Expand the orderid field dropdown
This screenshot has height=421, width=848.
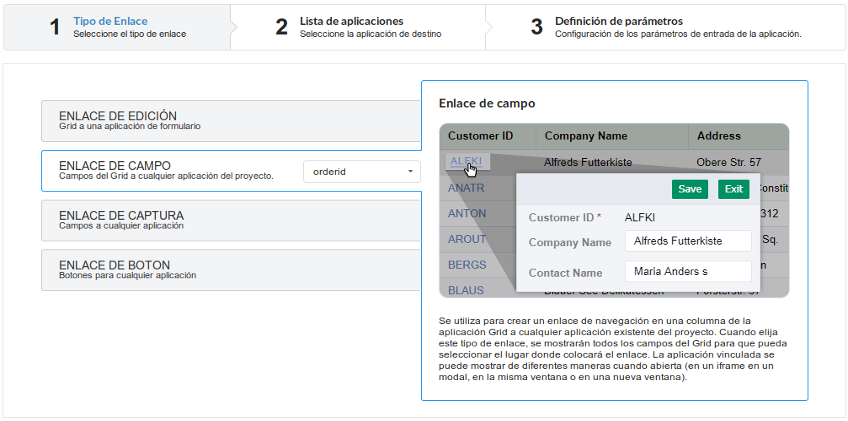tap(362, 172)
